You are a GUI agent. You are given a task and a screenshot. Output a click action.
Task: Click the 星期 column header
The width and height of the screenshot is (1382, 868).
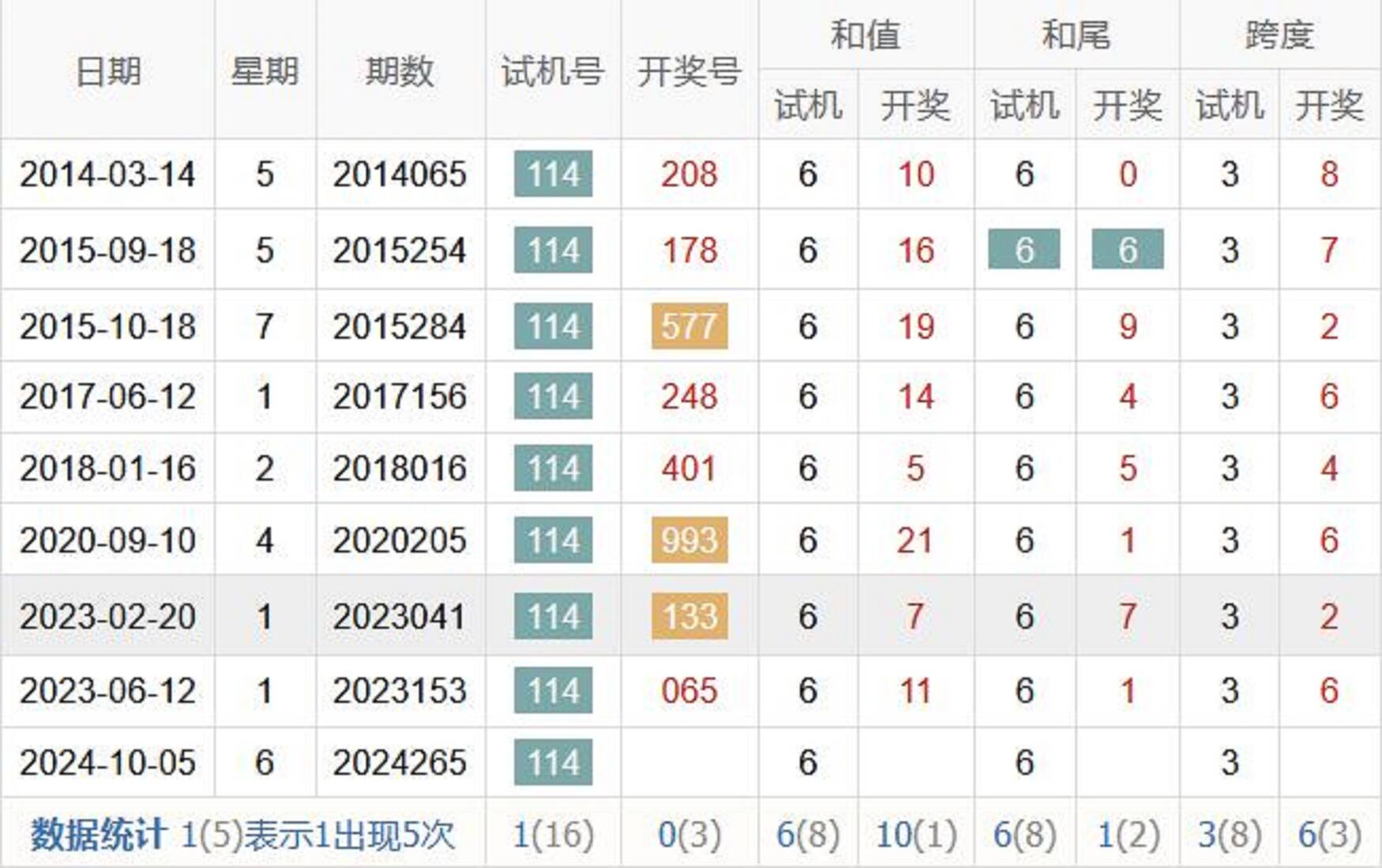point(265,71)
